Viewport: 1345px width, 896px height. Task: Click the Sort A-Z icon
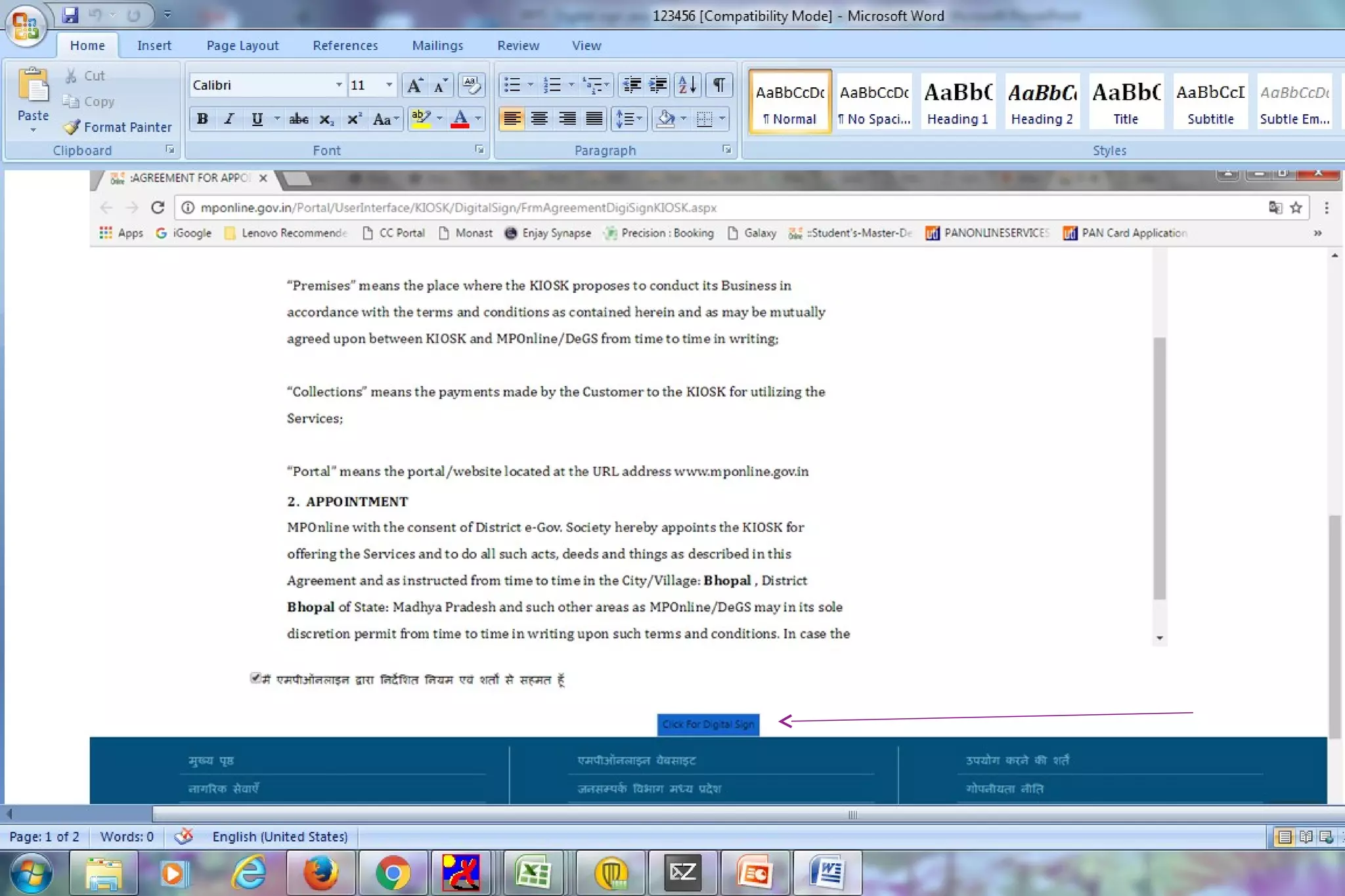tap(687, 85)
